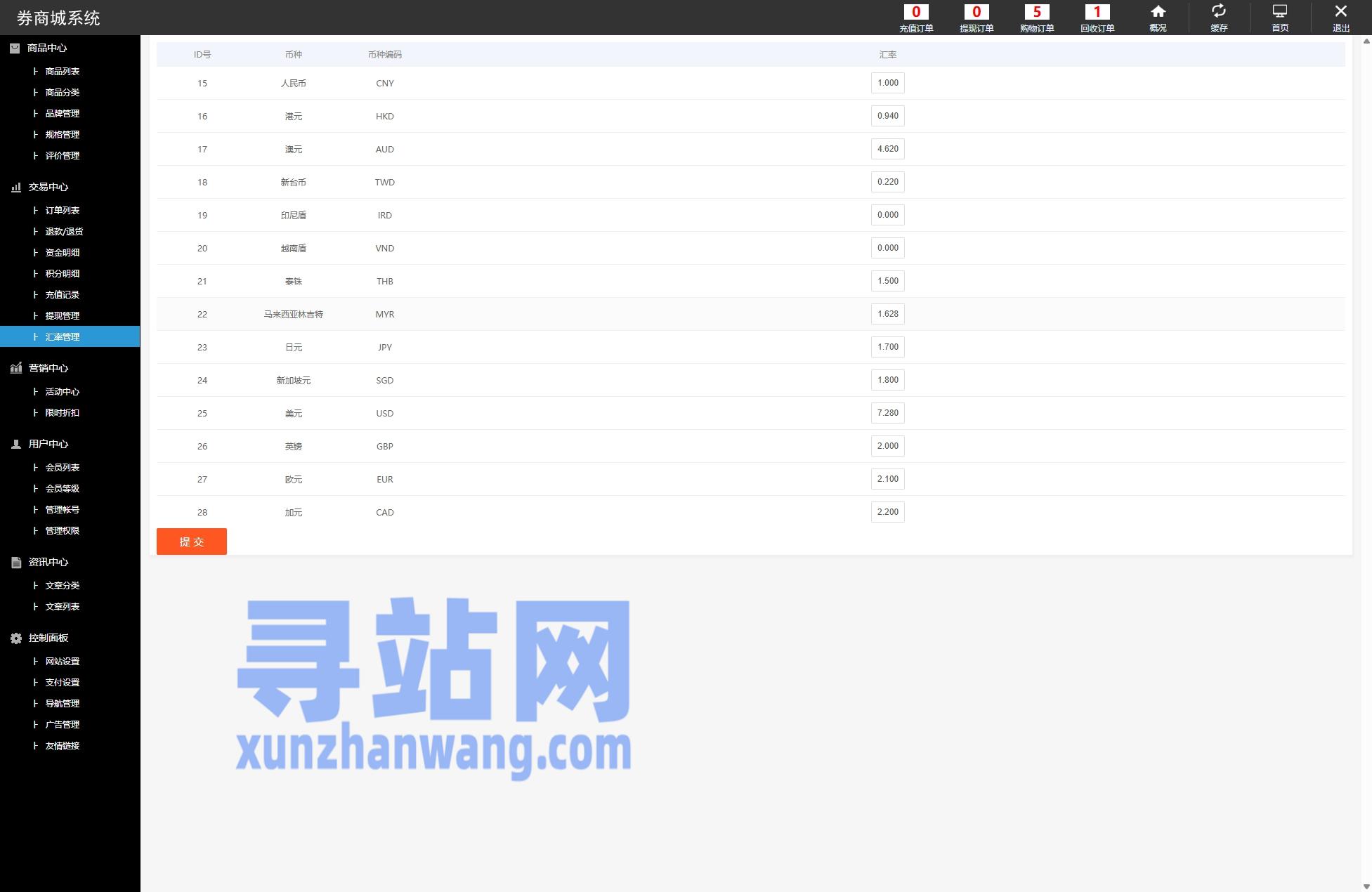Select the active 汇率管理 item
Screen dimensions: 1372x892
point(70,336)
